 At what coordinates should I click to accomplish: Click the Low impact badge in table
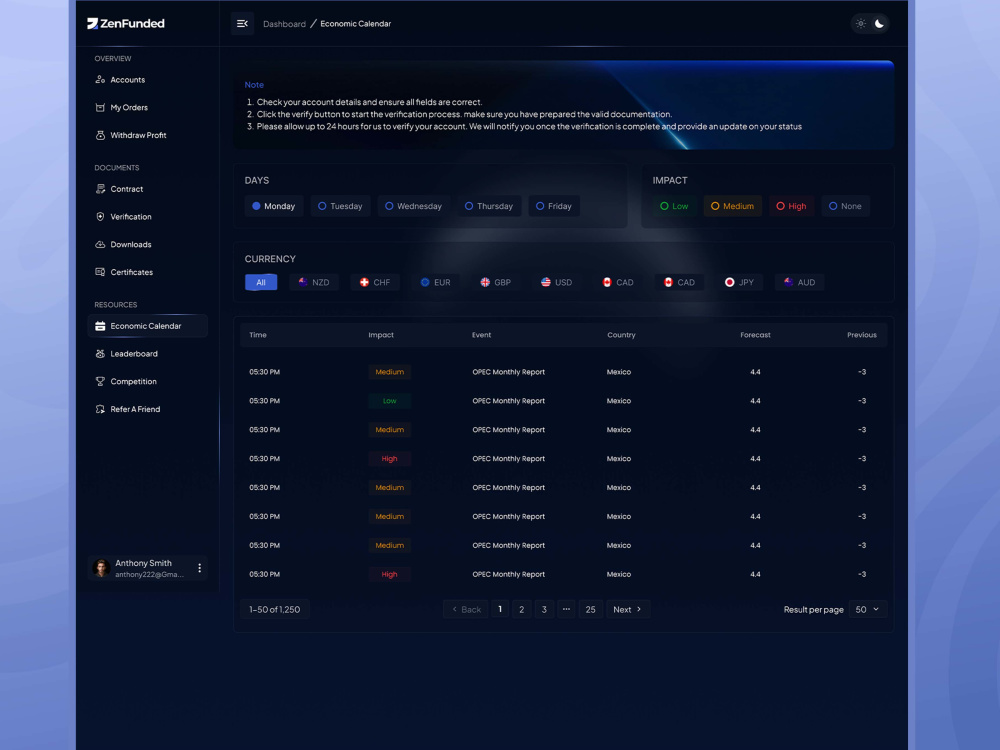[x=390, y=401]
